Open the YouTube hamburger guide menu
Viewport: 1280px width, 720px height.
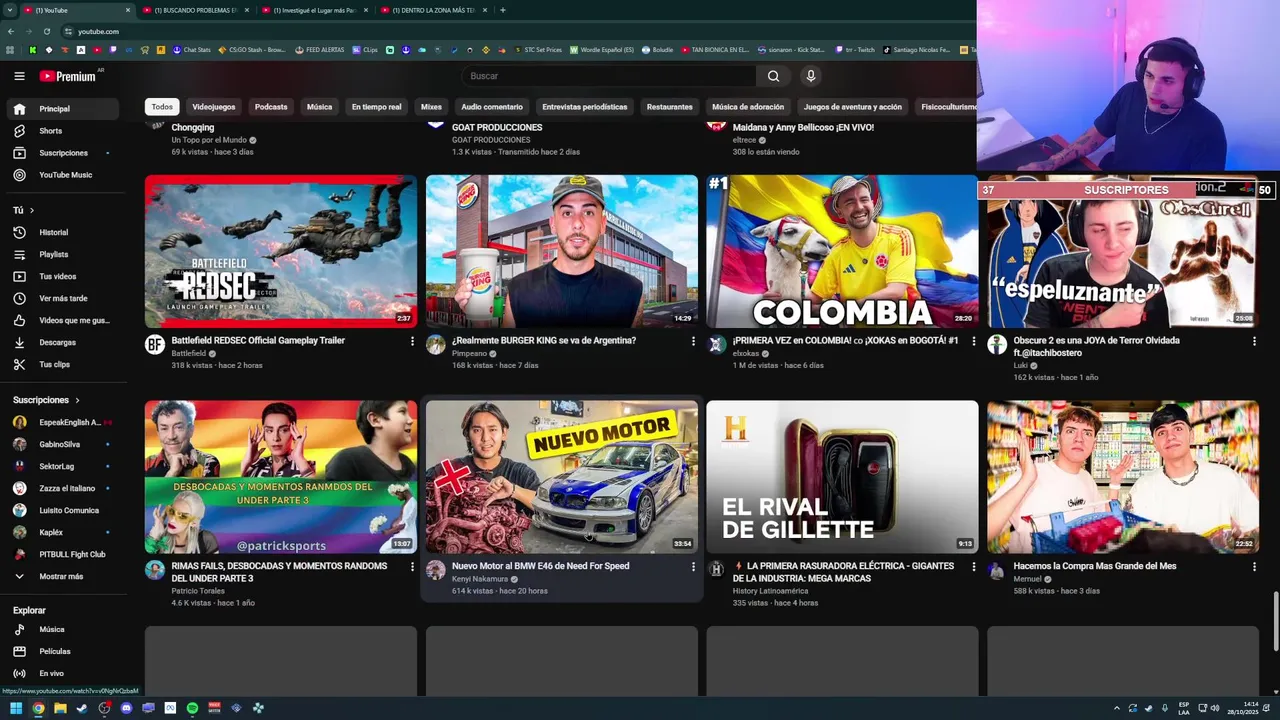tap(19, 76)
